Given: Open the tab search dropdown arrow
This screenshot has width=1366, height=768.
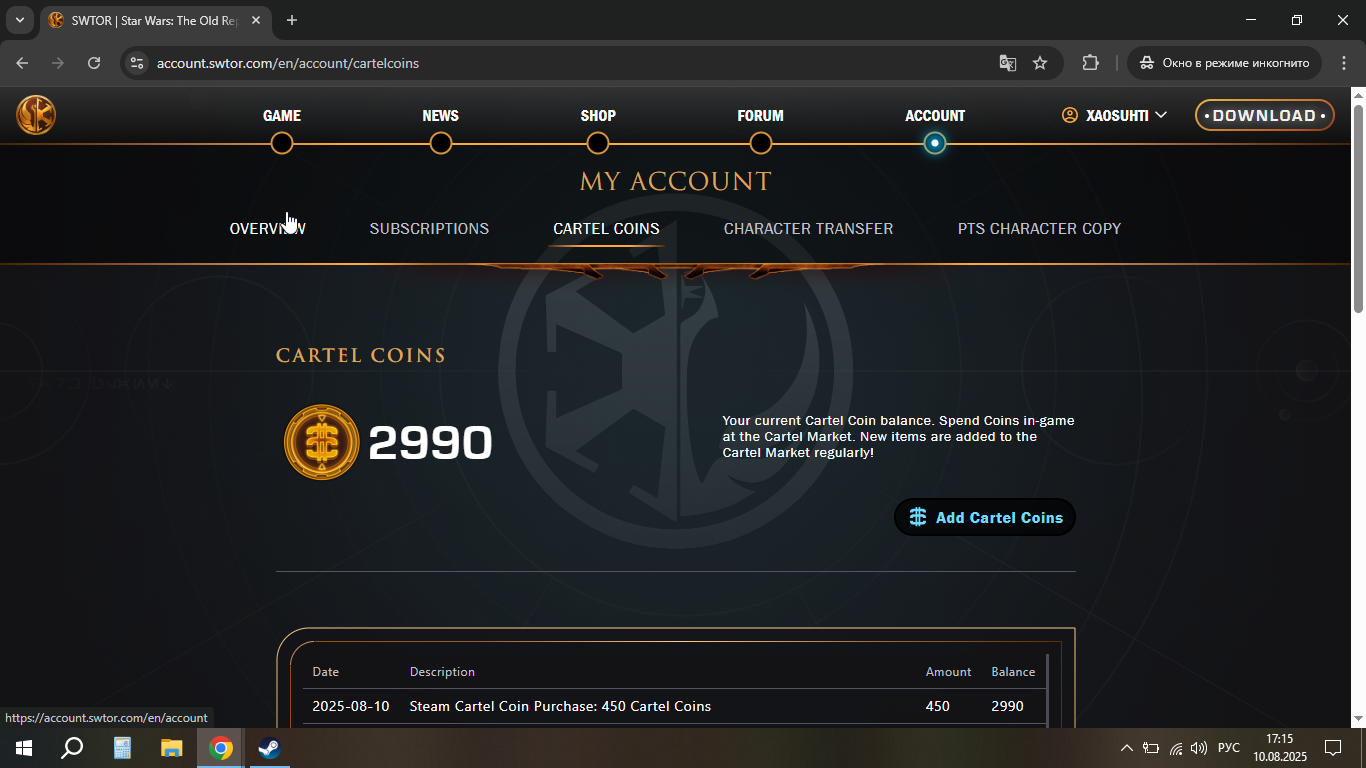Looking at the screenshot, I should point(19,20).
